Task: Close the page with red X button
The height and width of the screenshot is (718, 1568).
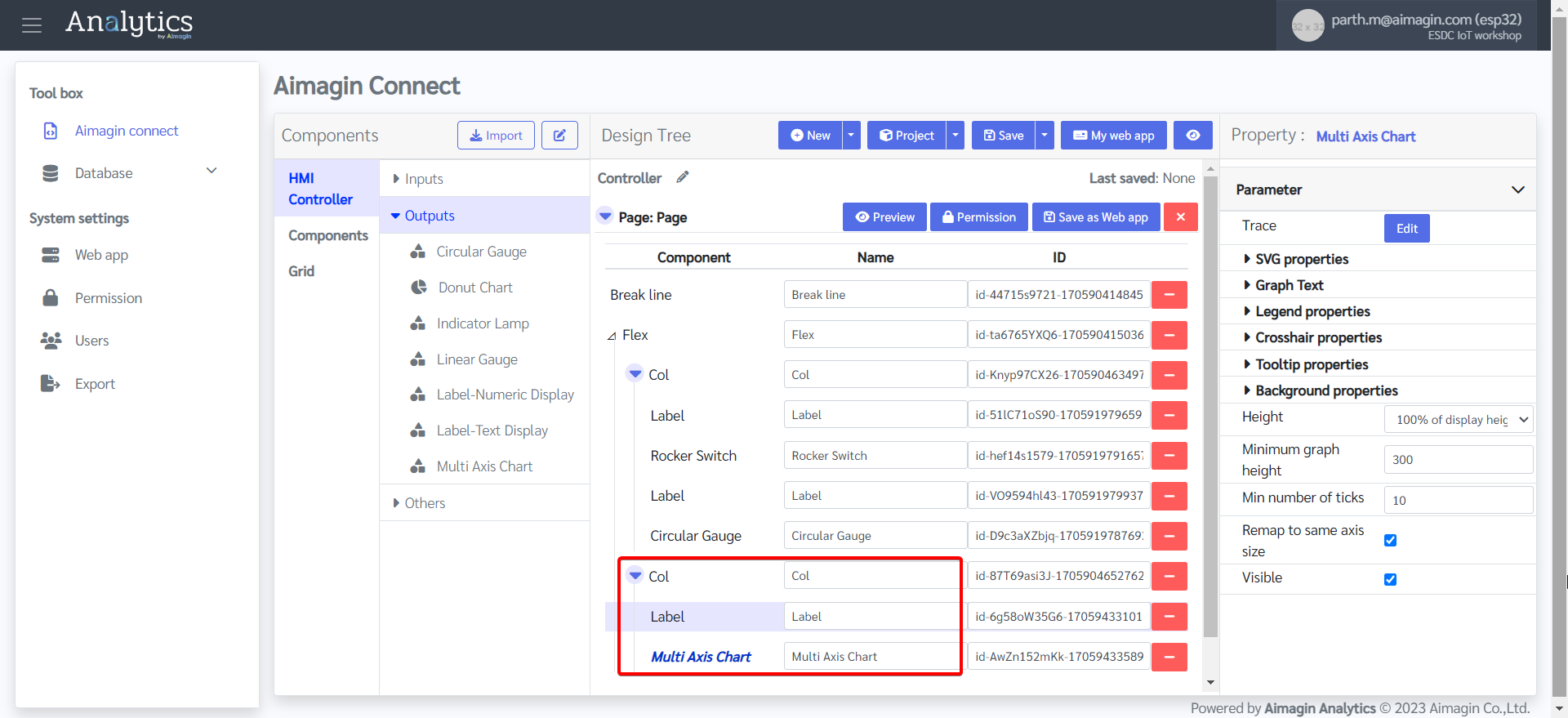Action: click(1181, 217)
